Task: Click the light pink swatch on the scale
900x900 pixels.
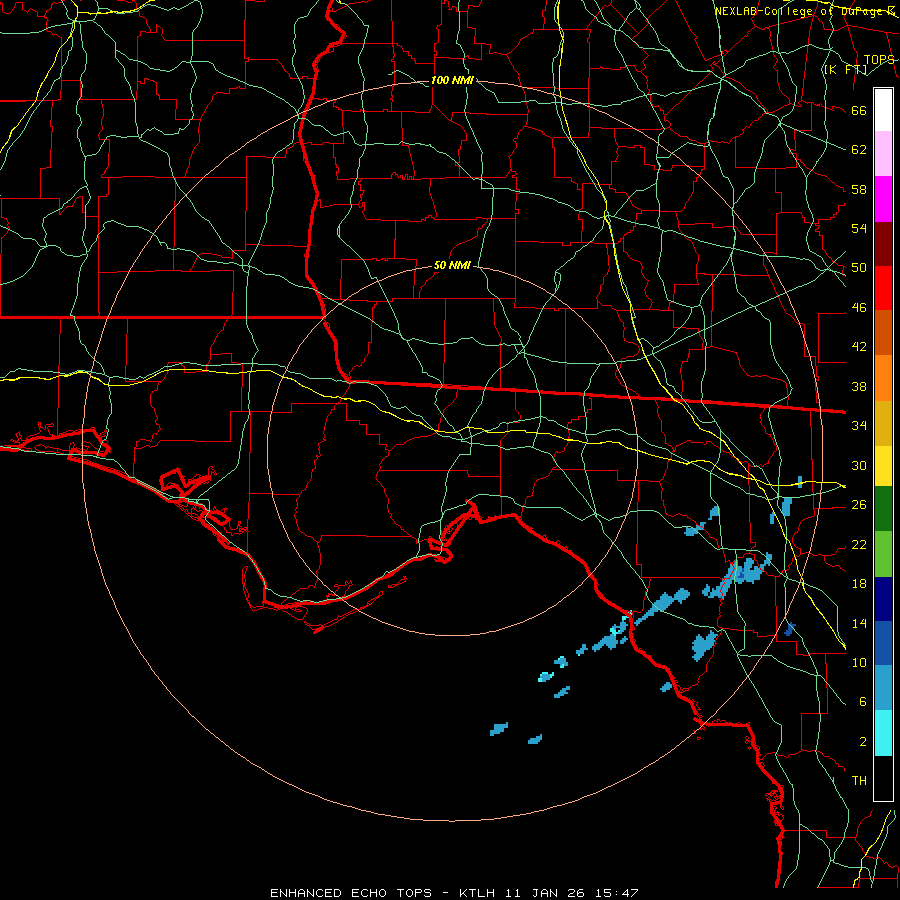Action: (x=883, y=154)
